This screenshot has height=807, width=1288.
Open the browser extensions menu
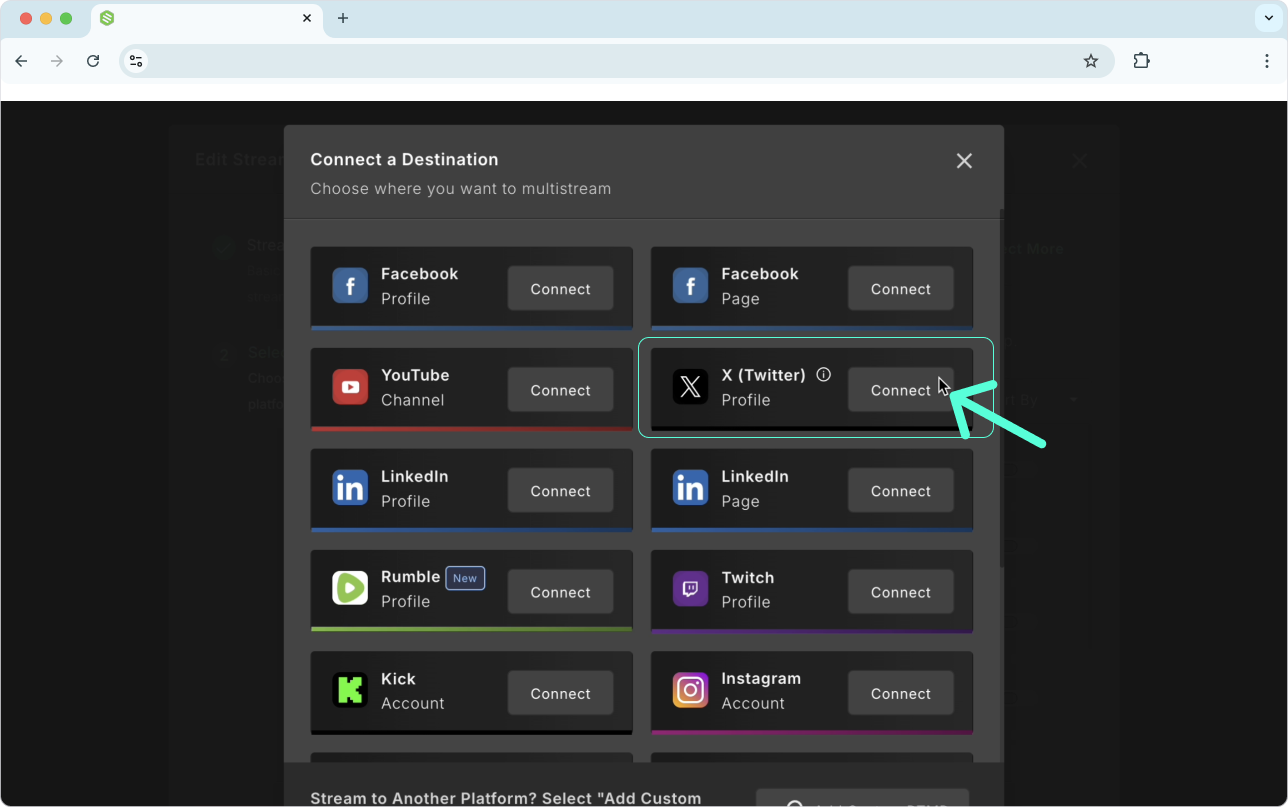tap(1142, 61)
